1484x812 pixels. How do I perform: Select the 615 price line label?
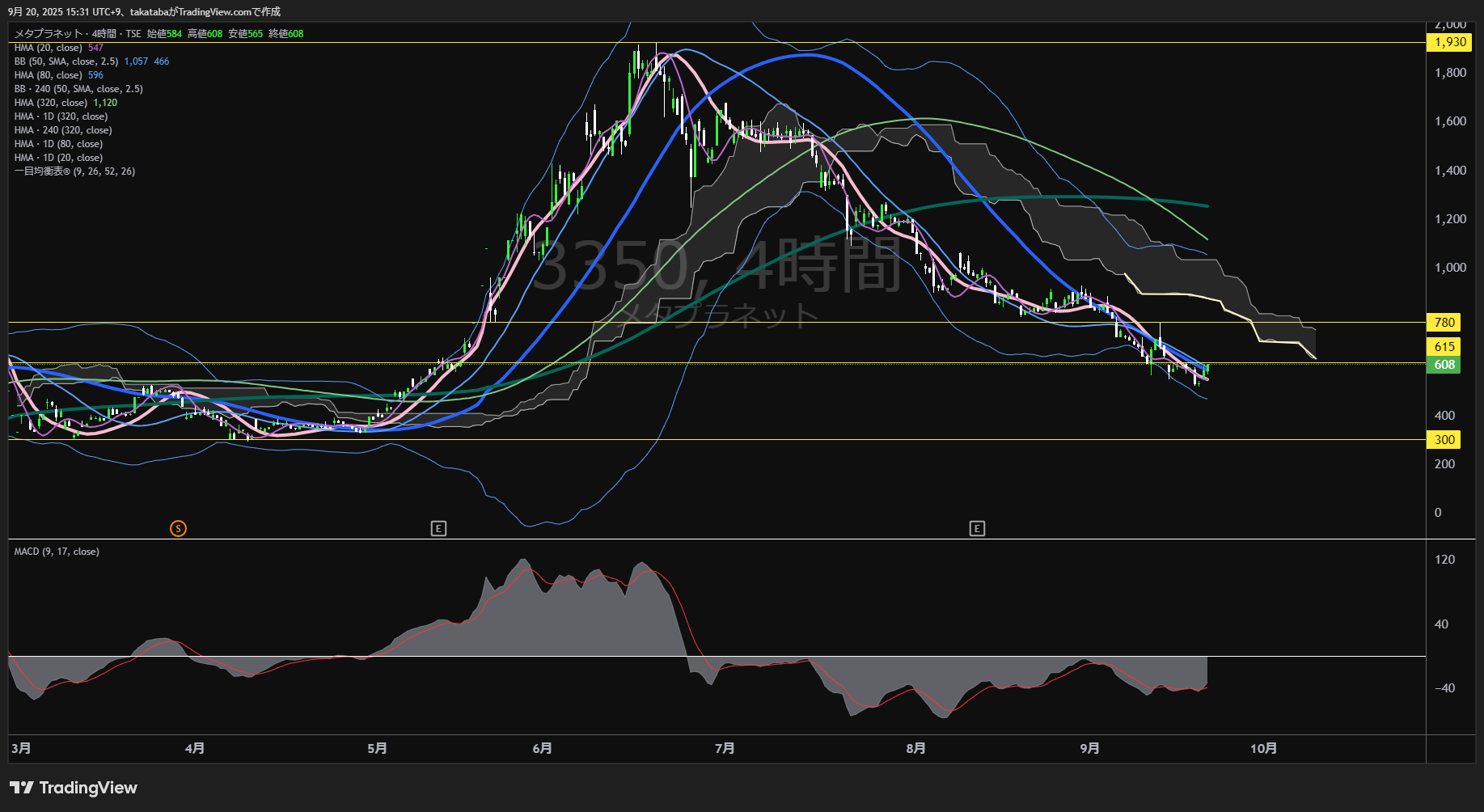(1444, 347)
